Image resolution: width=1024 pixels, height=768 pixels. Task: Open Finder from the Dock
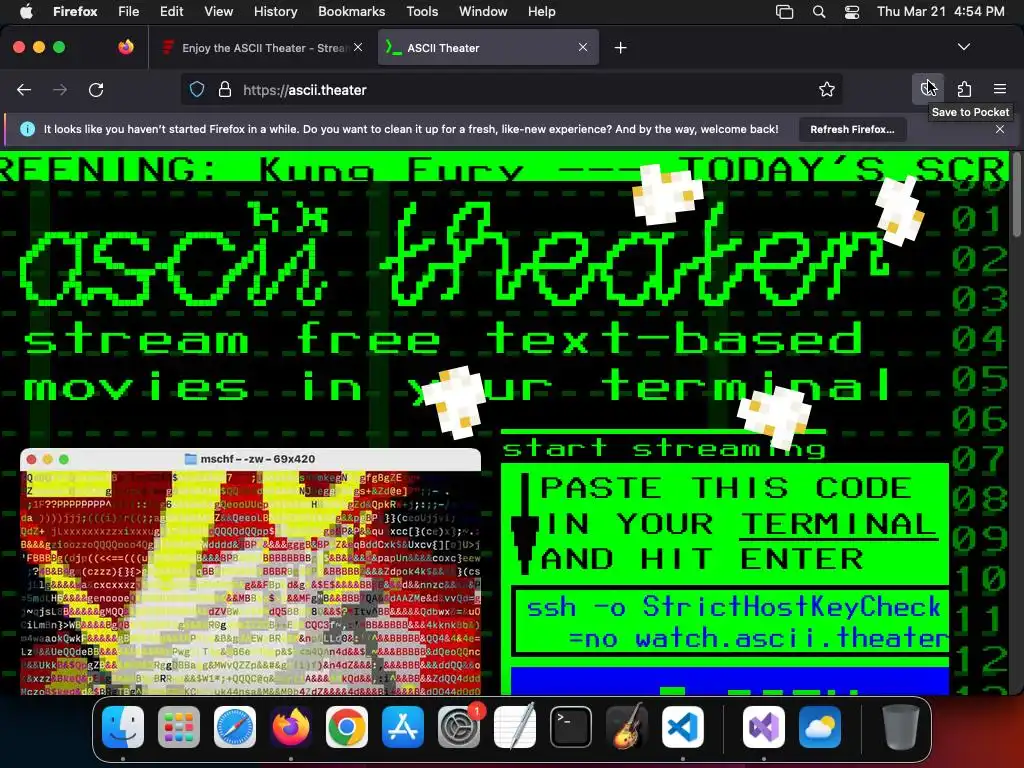(x=123, y=727)
